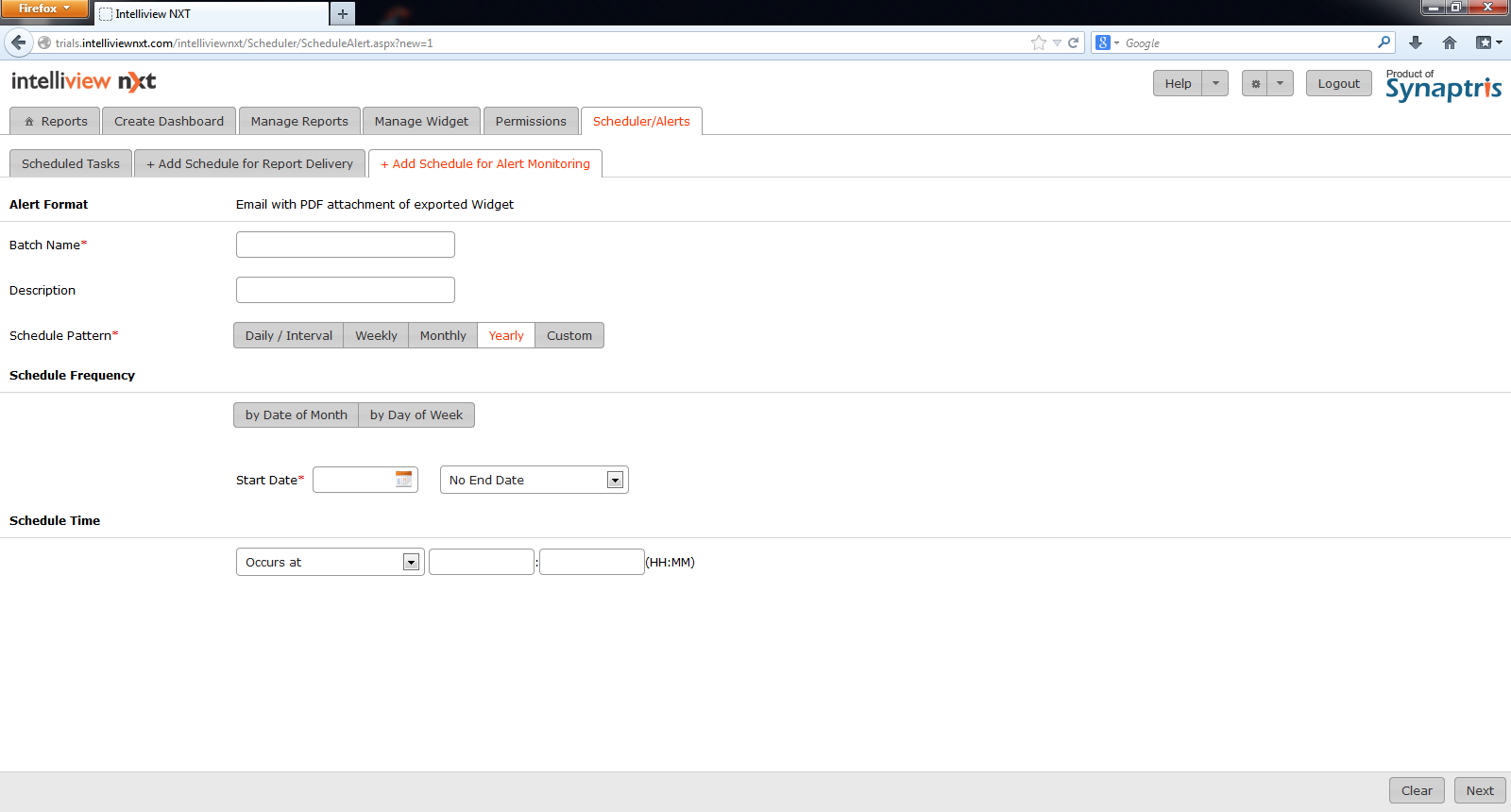Screen dimensions: 1511x812
Task: Open Add Schedule for Report Delivery tab
Action: click(249, 163)
